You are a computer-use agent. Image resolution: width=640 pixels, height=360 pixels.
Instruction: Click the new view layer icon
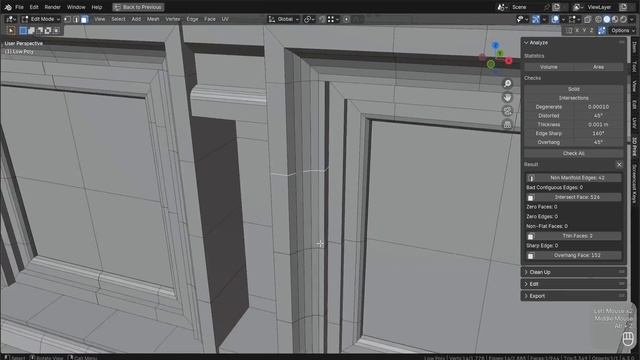pos(623,7)
